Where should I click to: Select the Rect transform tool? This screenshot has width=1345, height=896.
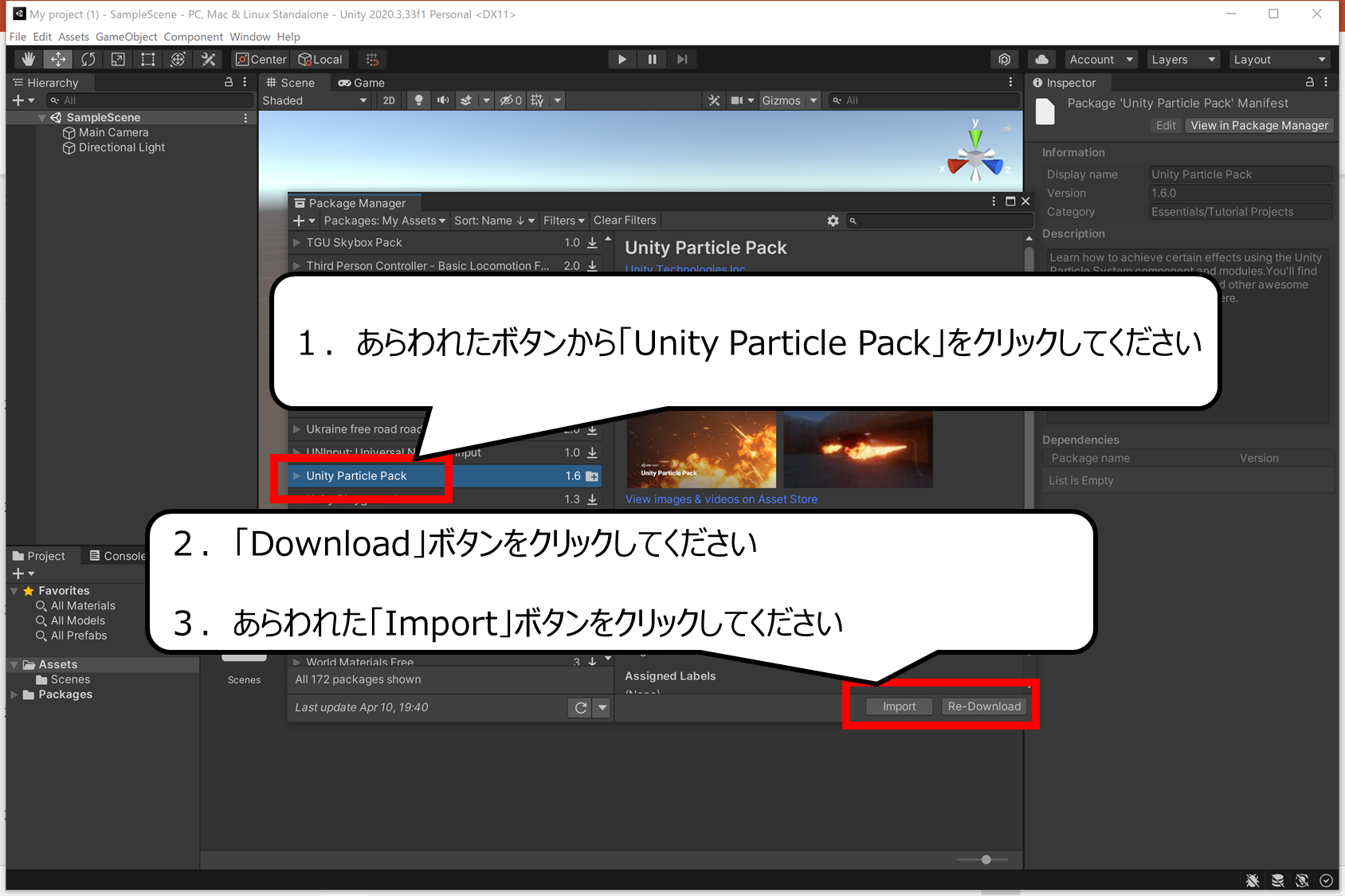147,60
